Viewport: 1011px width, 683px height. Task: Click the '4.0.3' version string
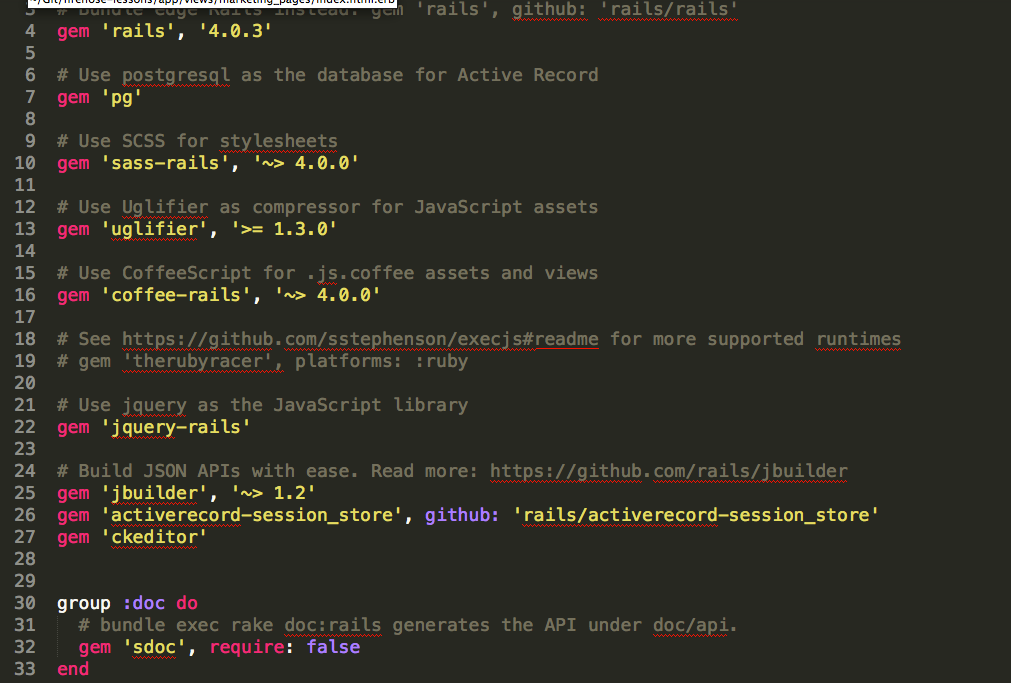click(235, 31)
